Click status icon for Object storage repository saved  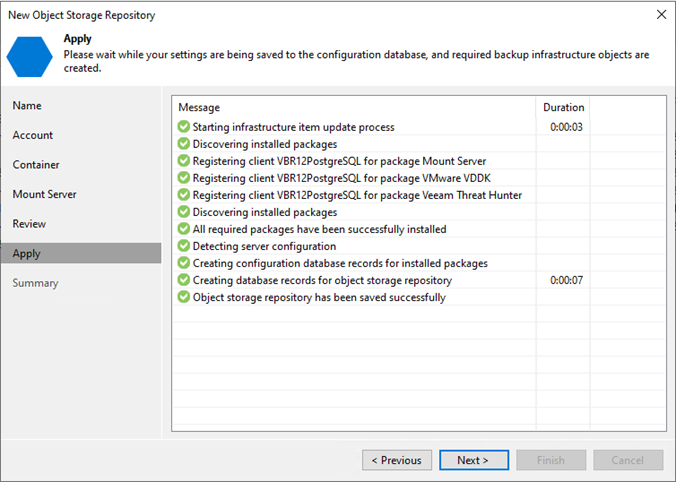(x=184, y=297)
